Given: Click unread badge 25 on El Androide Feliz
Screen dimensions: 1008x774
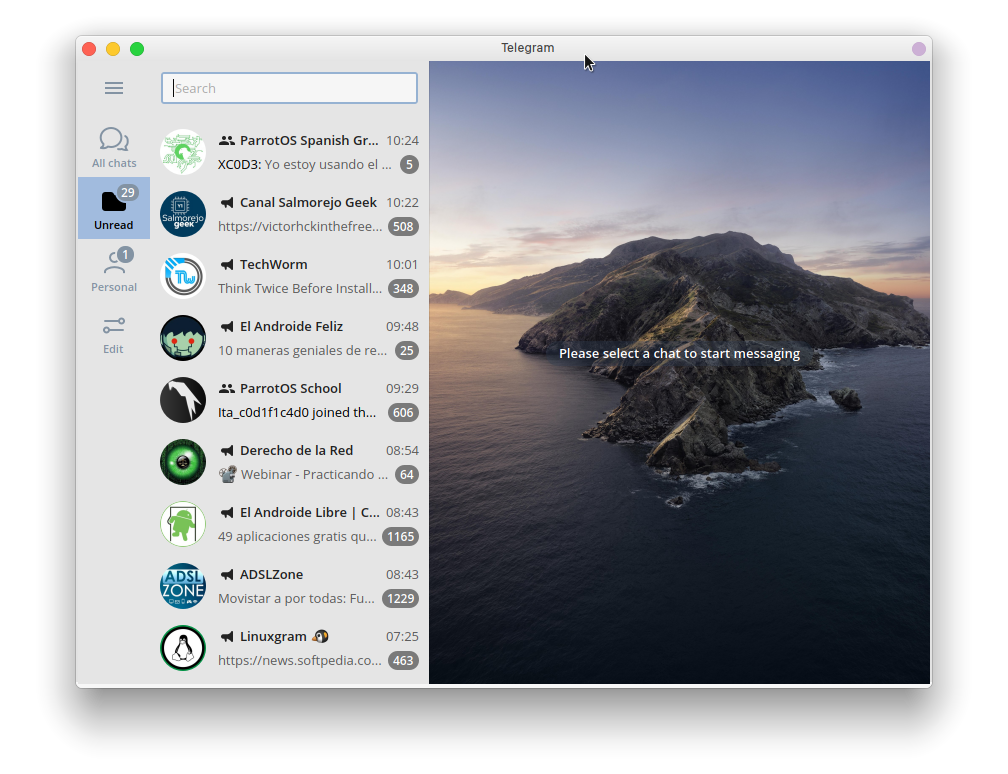Looking at the screenshot, I should coord(406,350).
